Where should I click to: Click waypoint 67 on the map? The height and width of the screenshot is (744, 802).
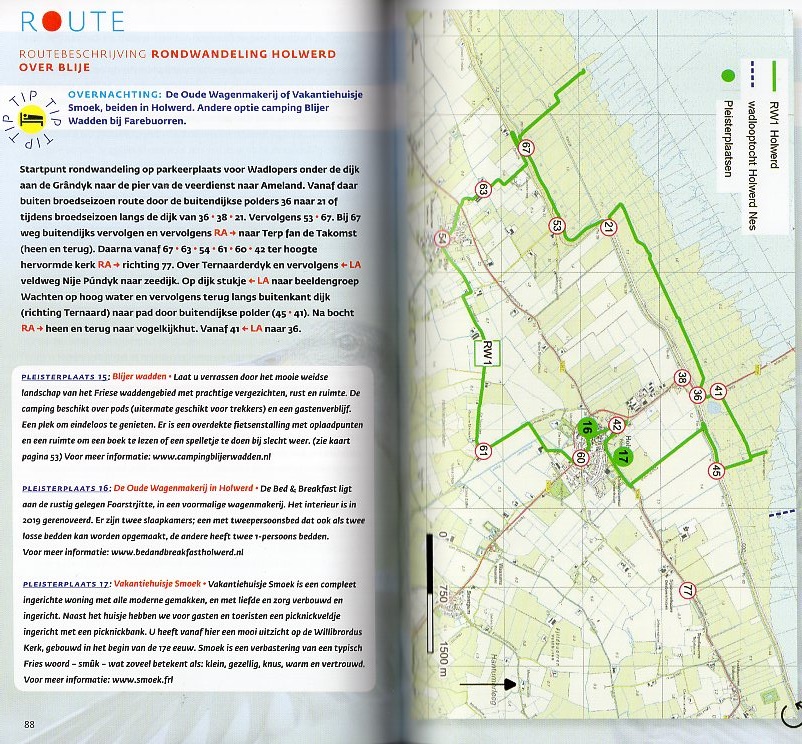click(x=527, y=148)
